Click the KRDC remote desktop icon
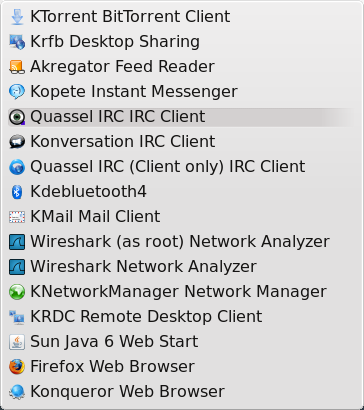364x410 pixels. click(x=17, y=317)
